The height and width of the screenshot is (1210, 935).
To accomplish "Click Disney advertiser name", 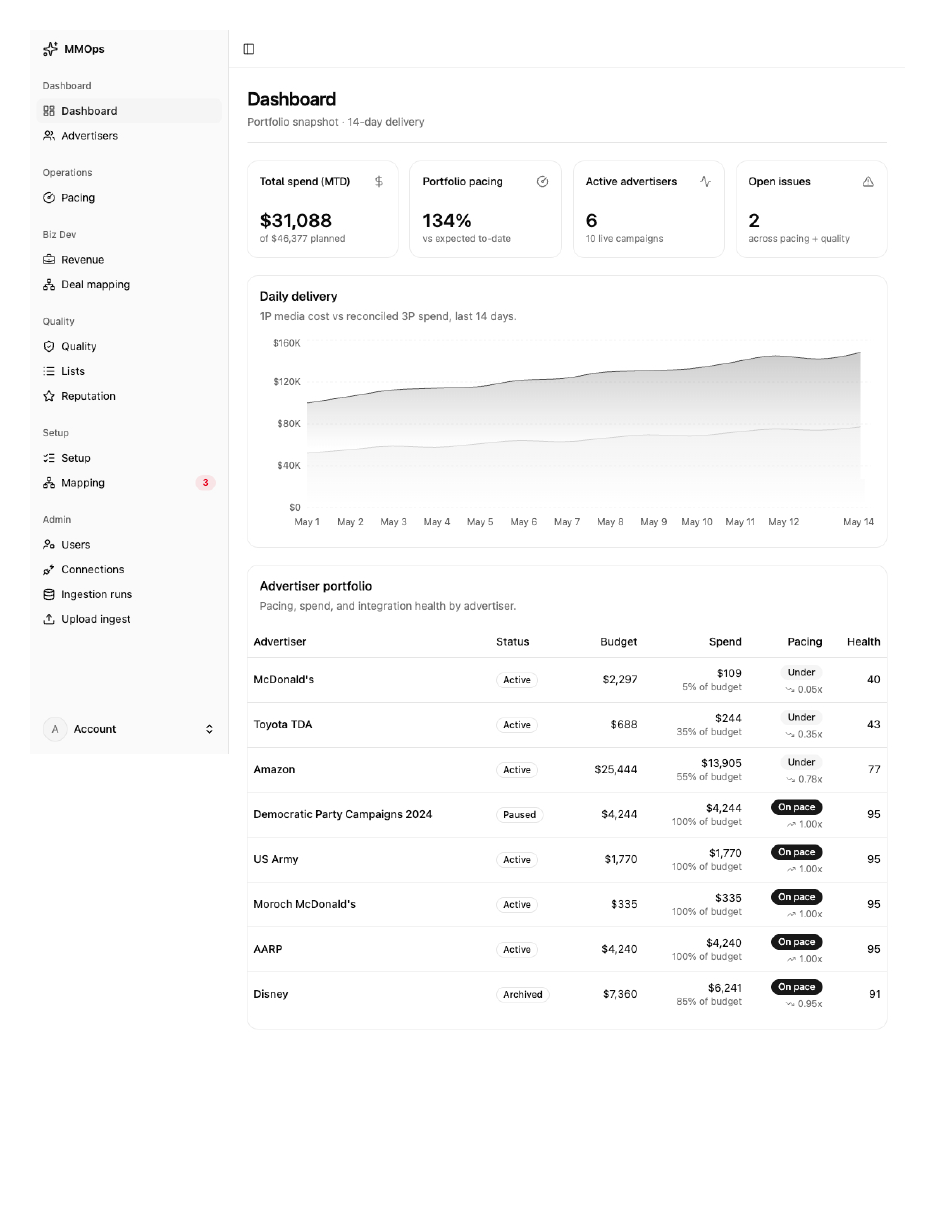I will pyautogui.click(x=271, y=995).
